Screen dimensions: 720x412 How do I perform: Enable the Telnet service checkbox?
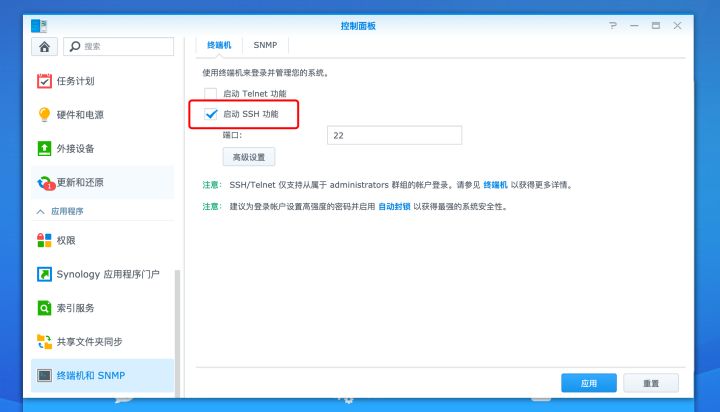pyautogui.click(x=211, y=94)
